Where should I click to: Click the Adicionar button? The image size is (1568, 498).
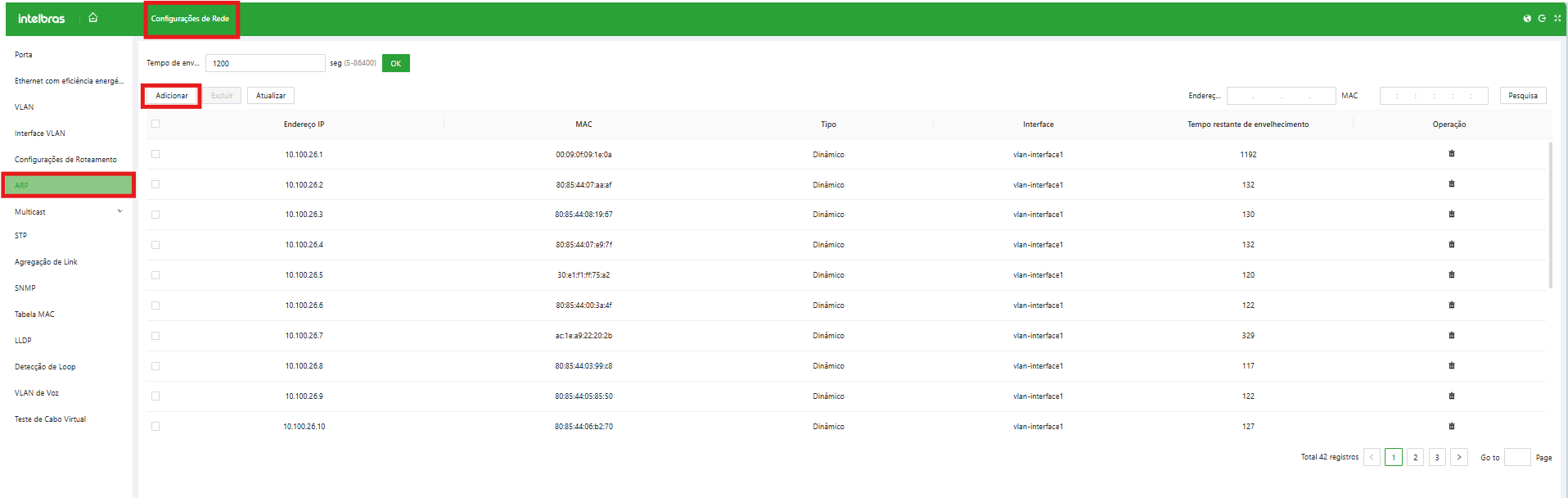172,96
